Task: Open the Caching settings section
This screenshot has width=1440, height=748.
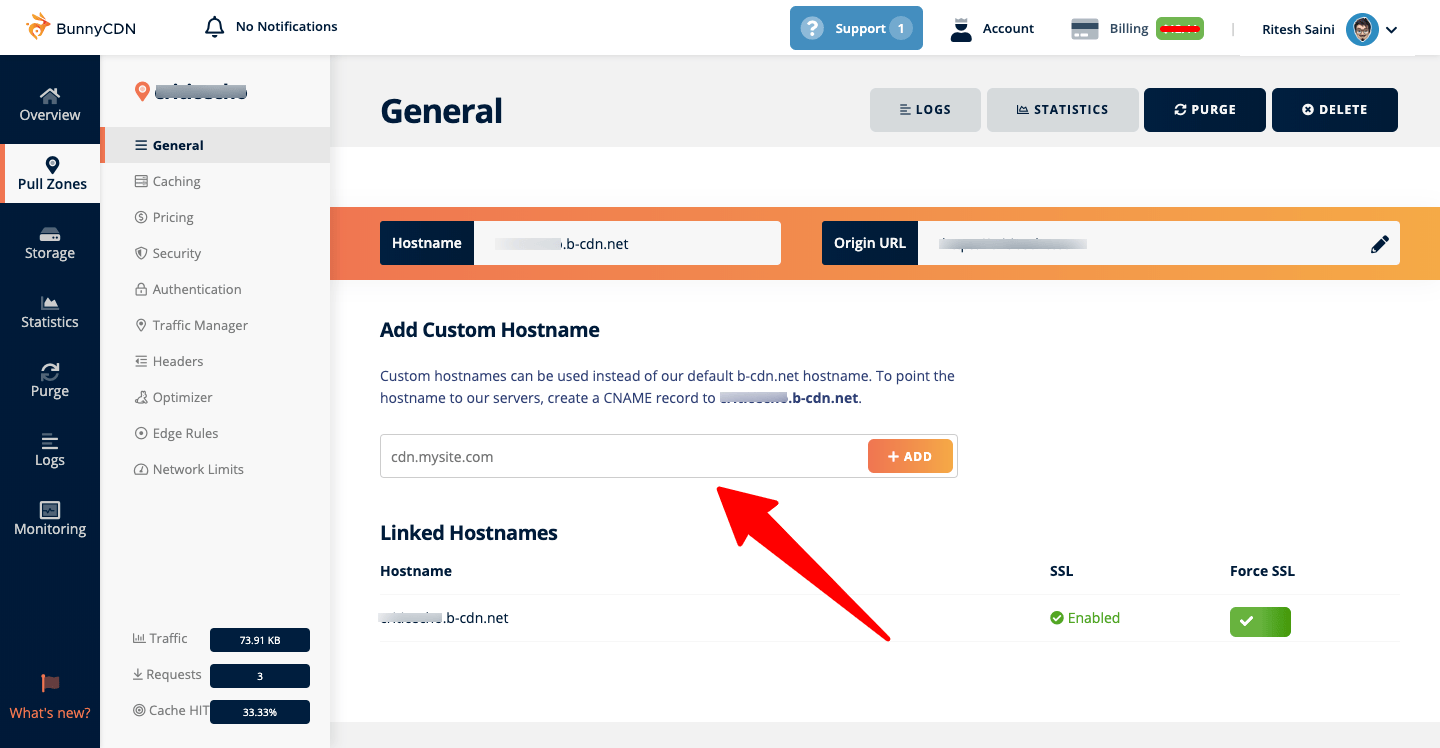Action: click(176, 181)
